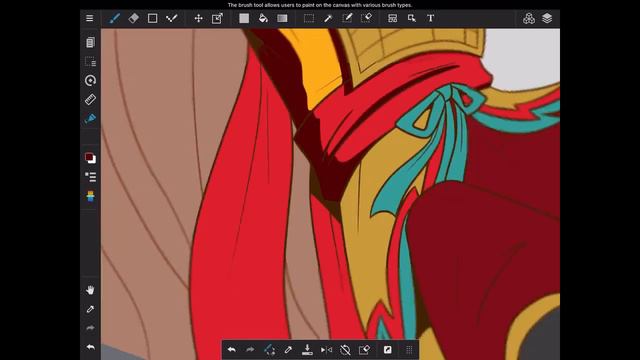Open the color palette icon in sidebar
Image resolution: width=640 pixels, height=360 pixels.
click(90, 196)
